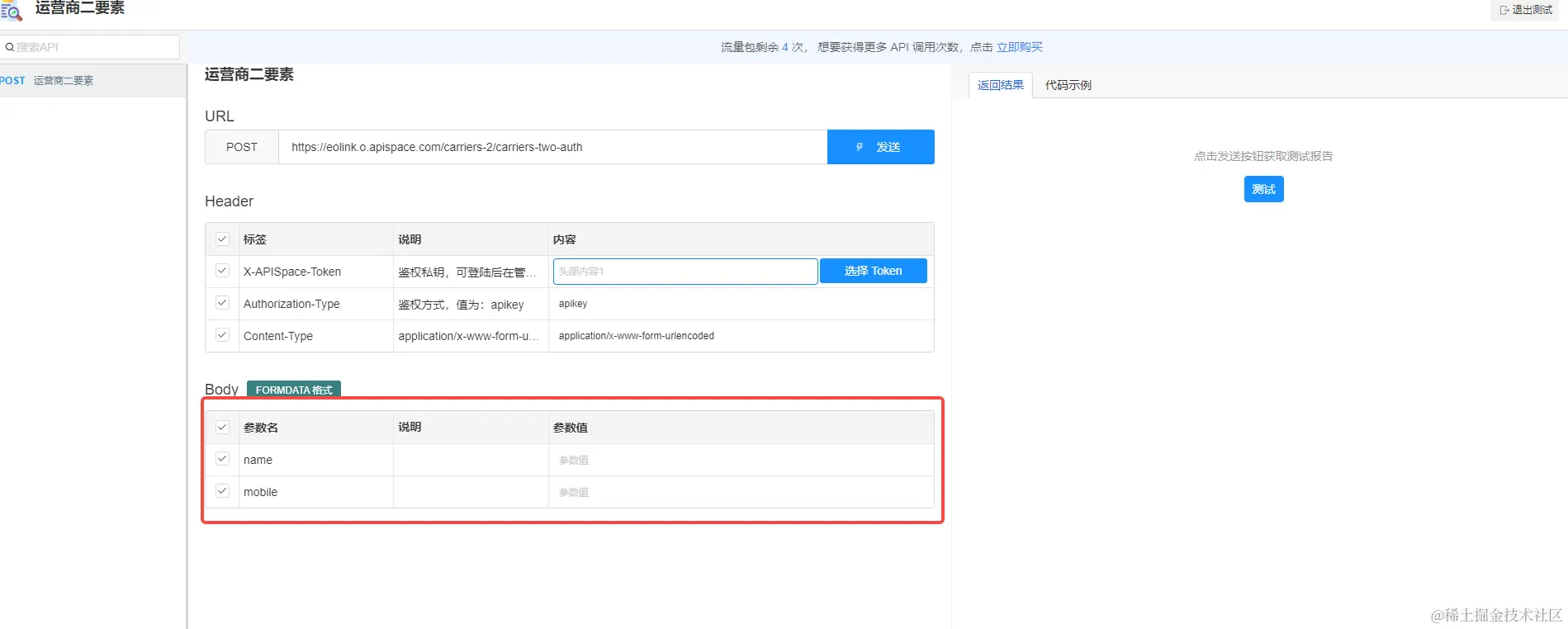1568x629 pixels.
Task: Toggle the name parameter checkbox
Action: [222, 459]
